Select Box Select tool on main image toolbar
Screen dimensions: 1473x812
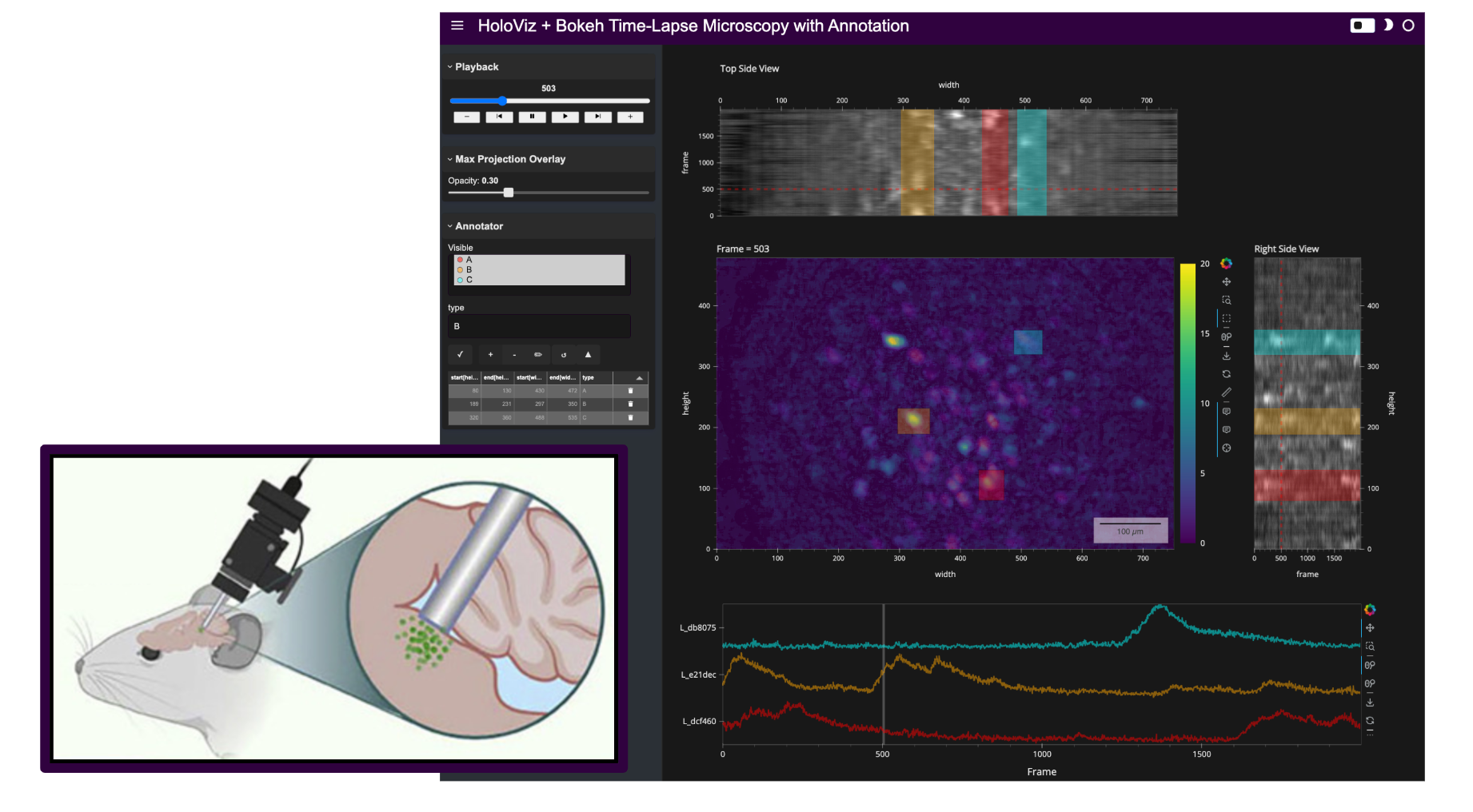[x=1226, y=318]
